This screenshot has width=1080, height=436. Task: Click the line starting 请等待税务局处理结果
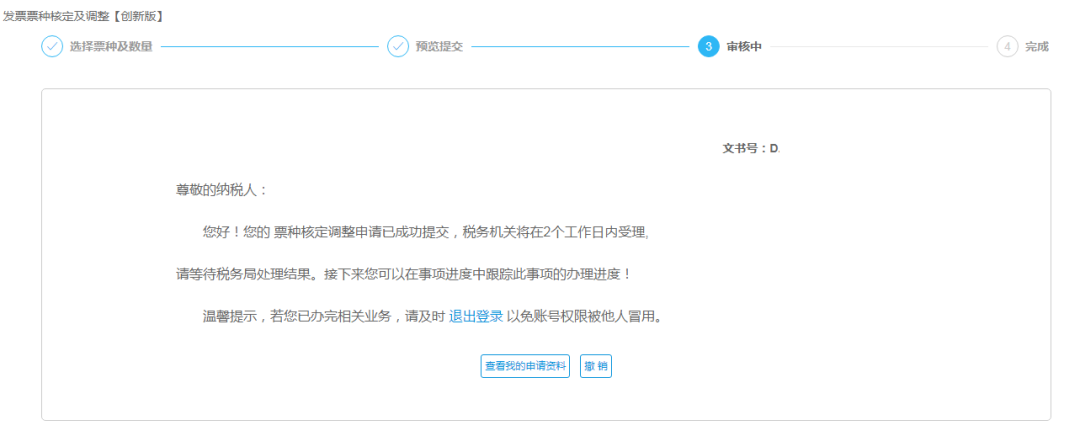click(404, 274)
